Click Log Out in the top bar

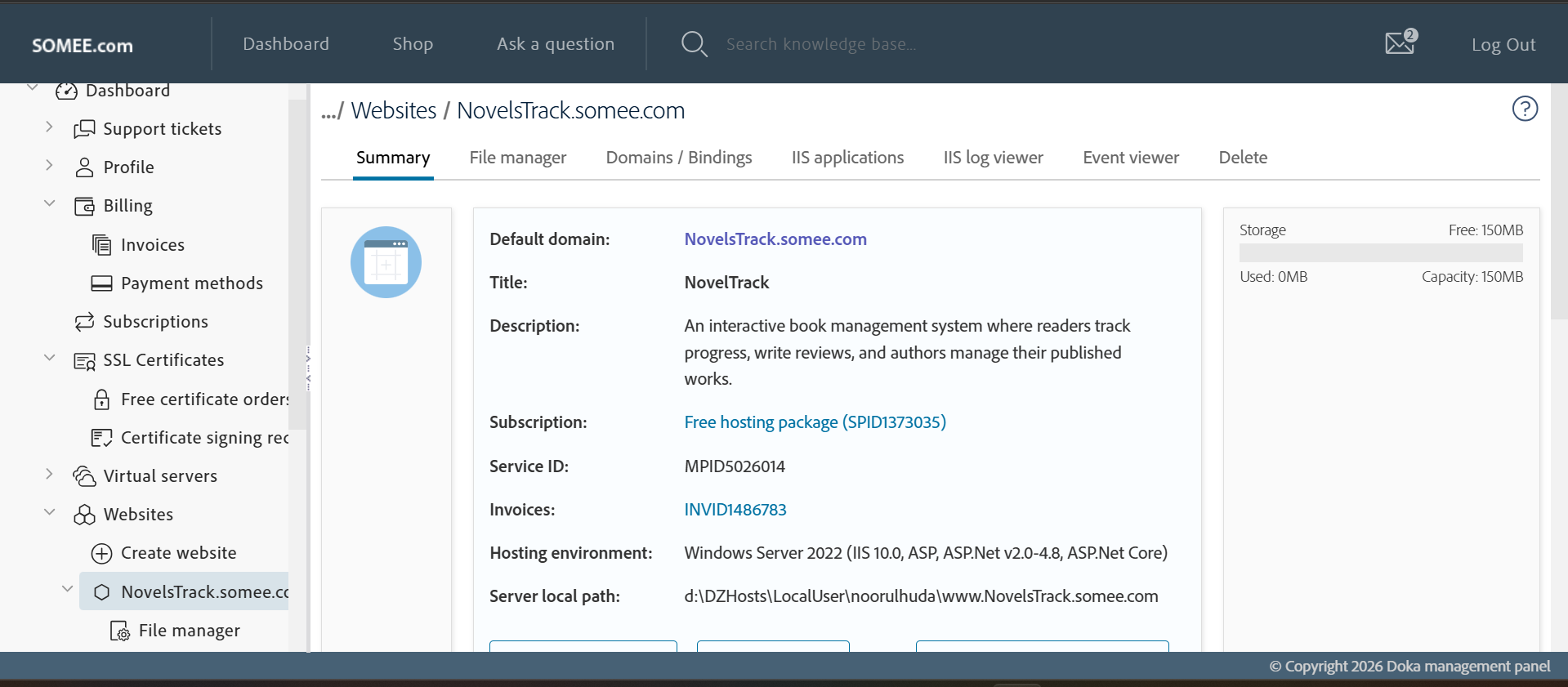(x=1503, y=45)
